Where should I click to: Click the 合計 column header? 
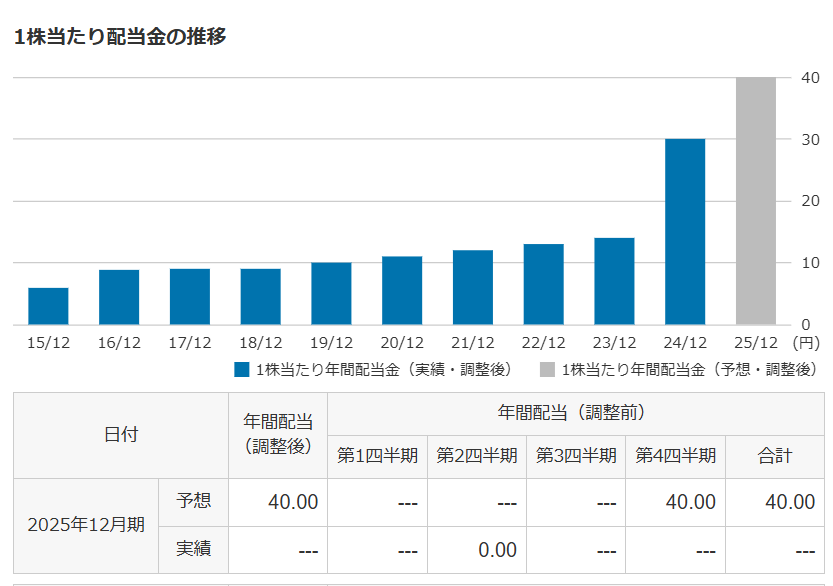[775, 456]
